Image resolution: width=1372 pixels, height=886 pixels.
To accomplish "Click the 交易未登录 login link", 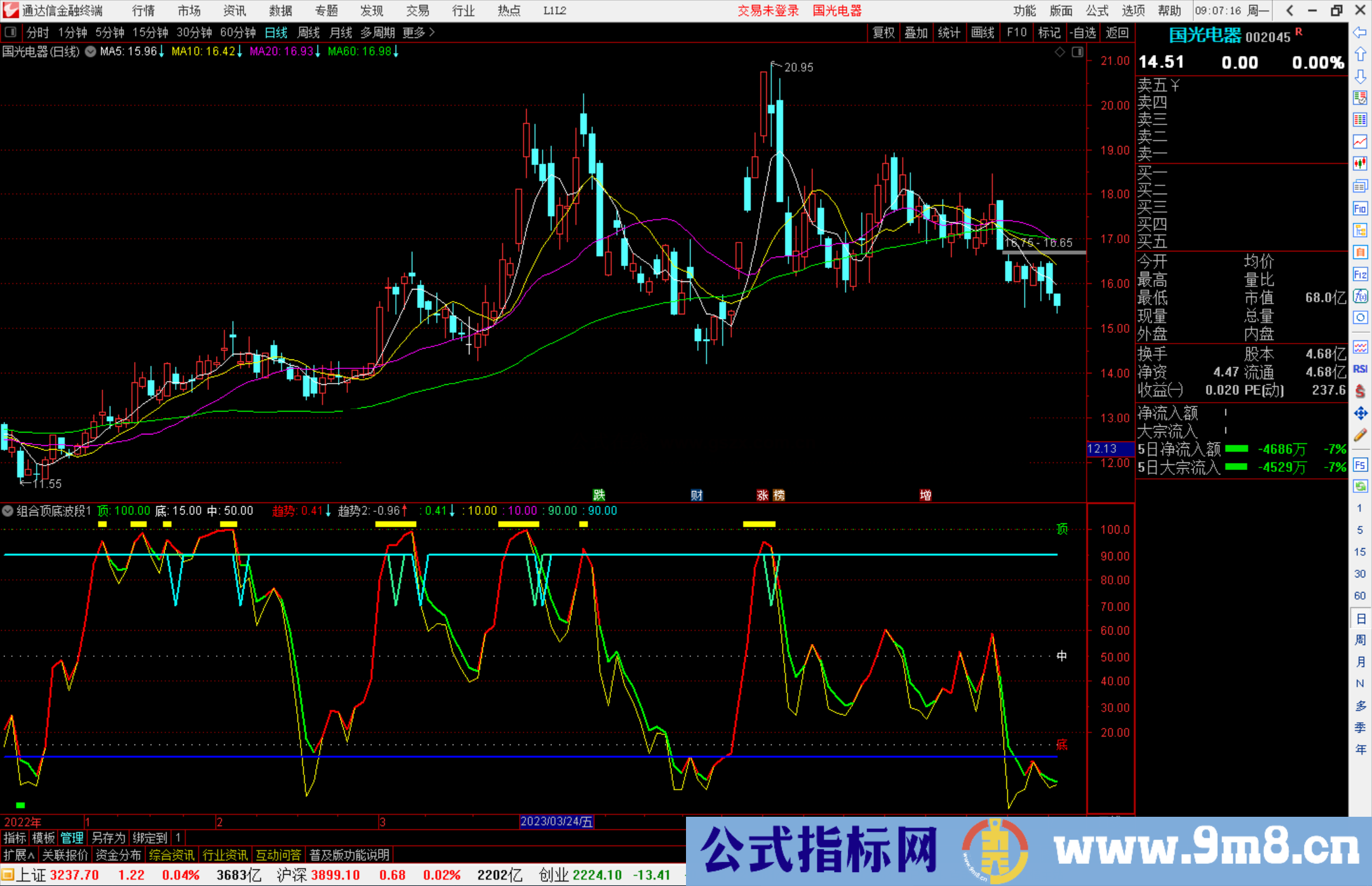I will tap(768, 10).
